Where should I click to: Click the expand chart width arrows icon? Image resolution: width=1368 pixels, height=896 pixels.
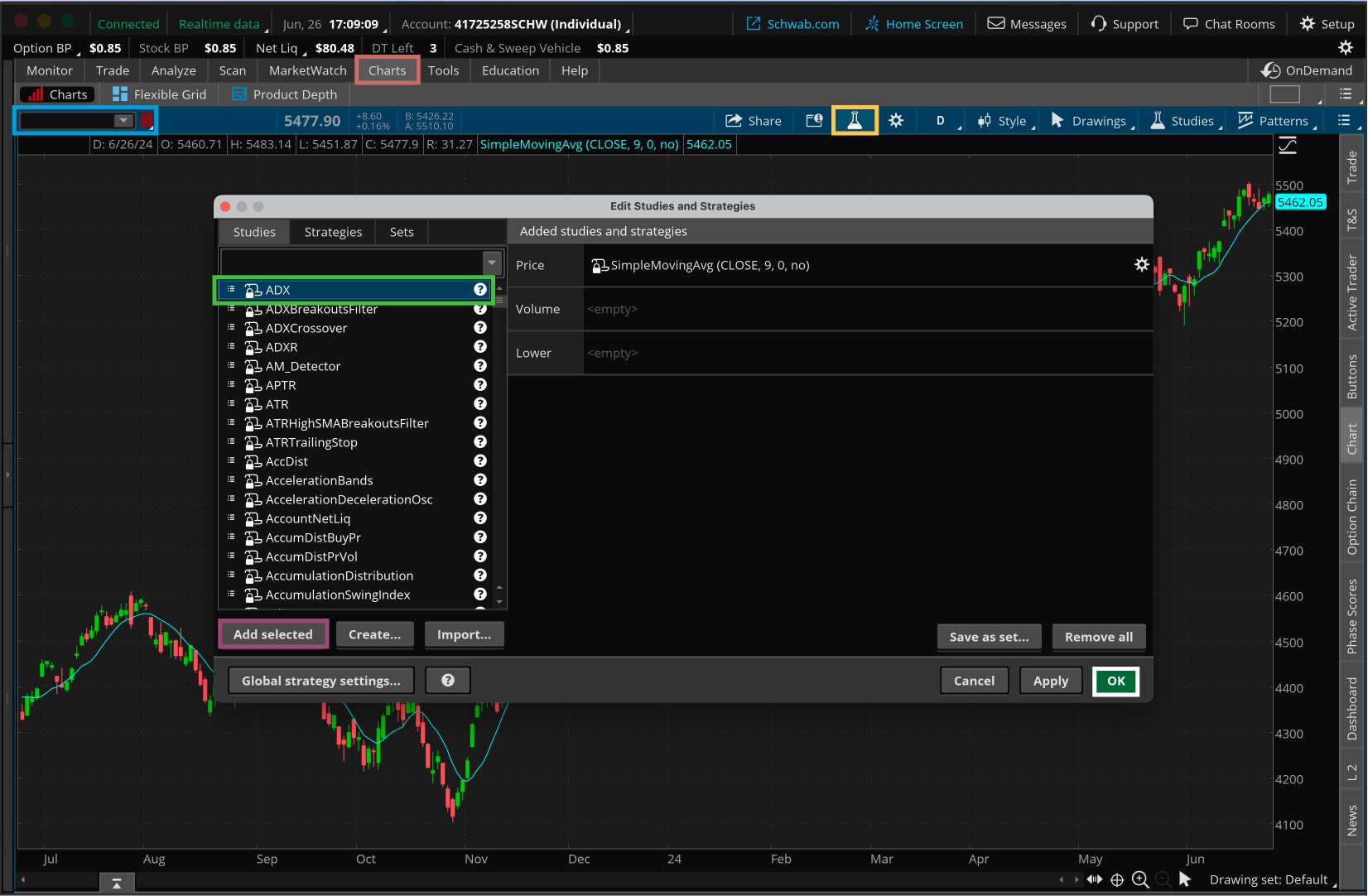pos(1095,879)
